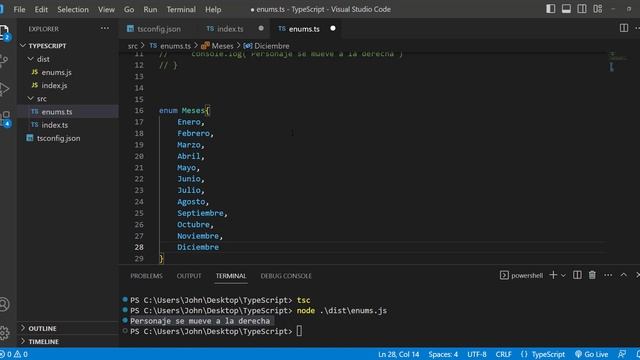Open the Terminal menu
Image resolution: width=640 pixels, height=360 pixels.
181,9
